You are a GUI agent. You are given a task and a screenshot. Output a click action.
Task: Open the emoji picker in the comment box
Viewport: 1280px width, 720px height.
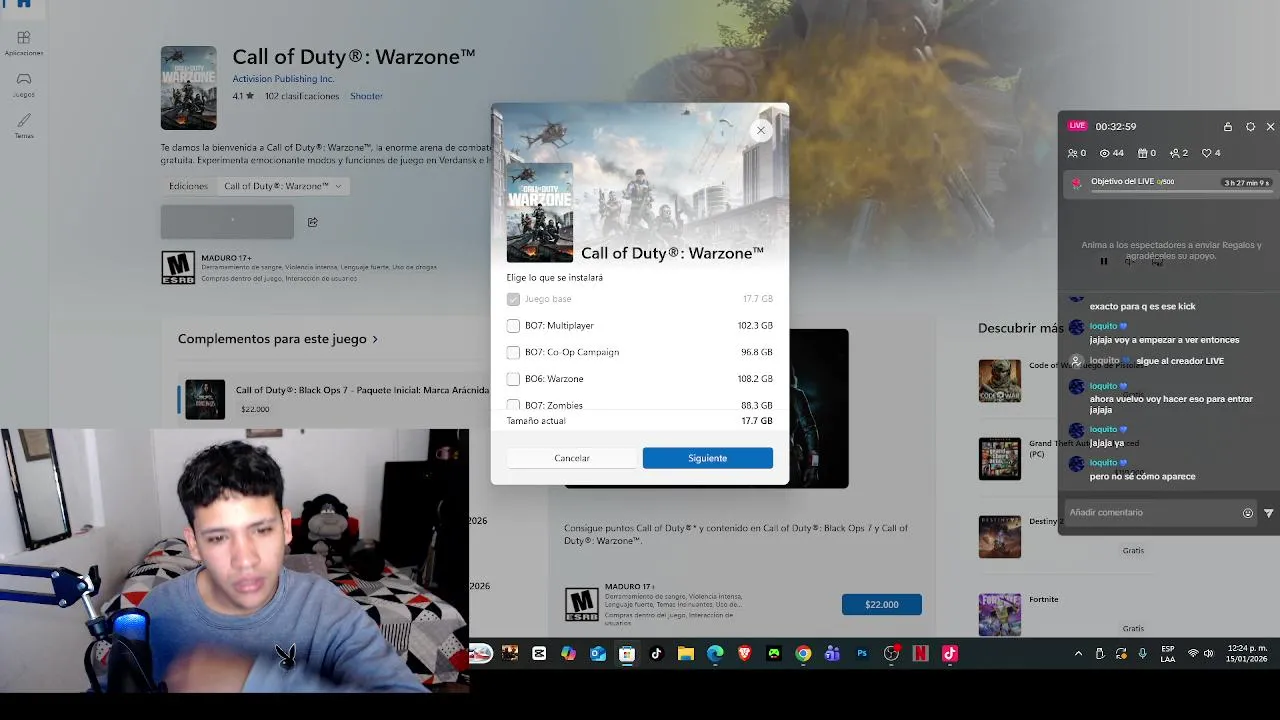[x=1248, y=513]
